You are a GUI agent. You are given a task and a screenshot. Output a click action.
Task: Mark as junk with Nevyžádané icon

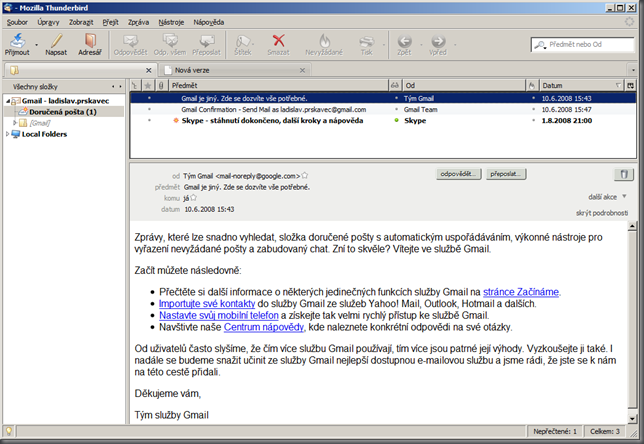[x=324, y=44]
